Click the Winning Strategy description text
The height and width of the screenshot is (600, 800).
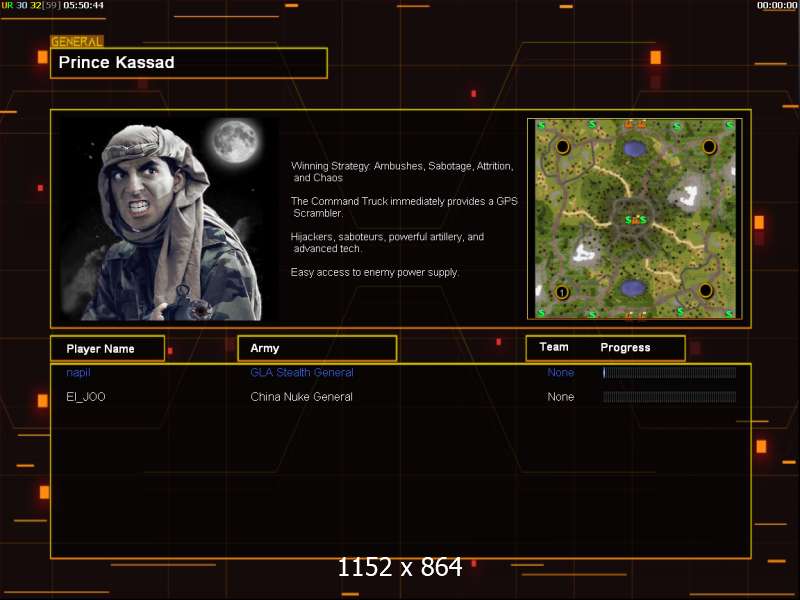pyautogui.click(x=402, y=172)
